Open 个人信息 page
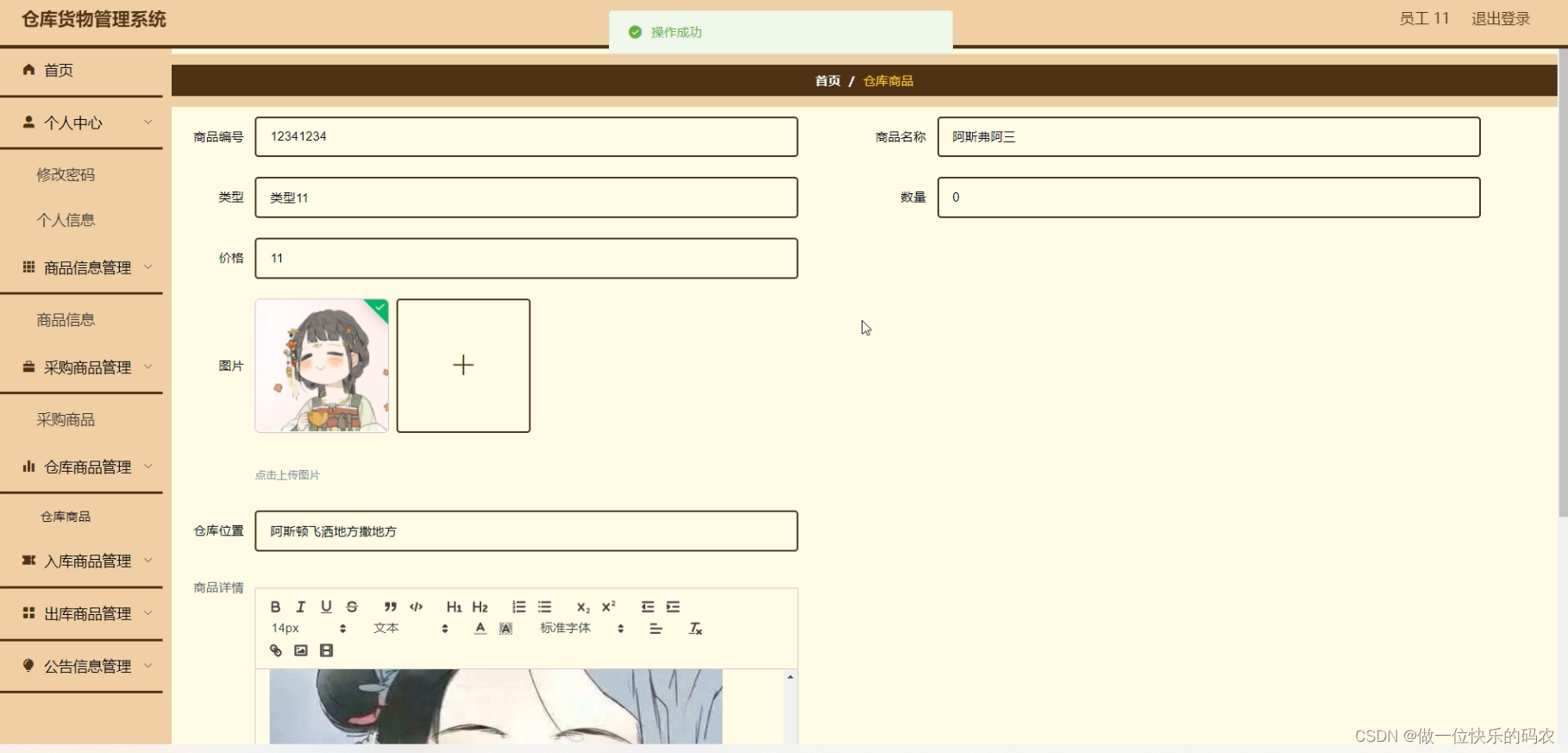This screenshot has width=1568, height=753. pyautogui.click(x=66, y=221)
